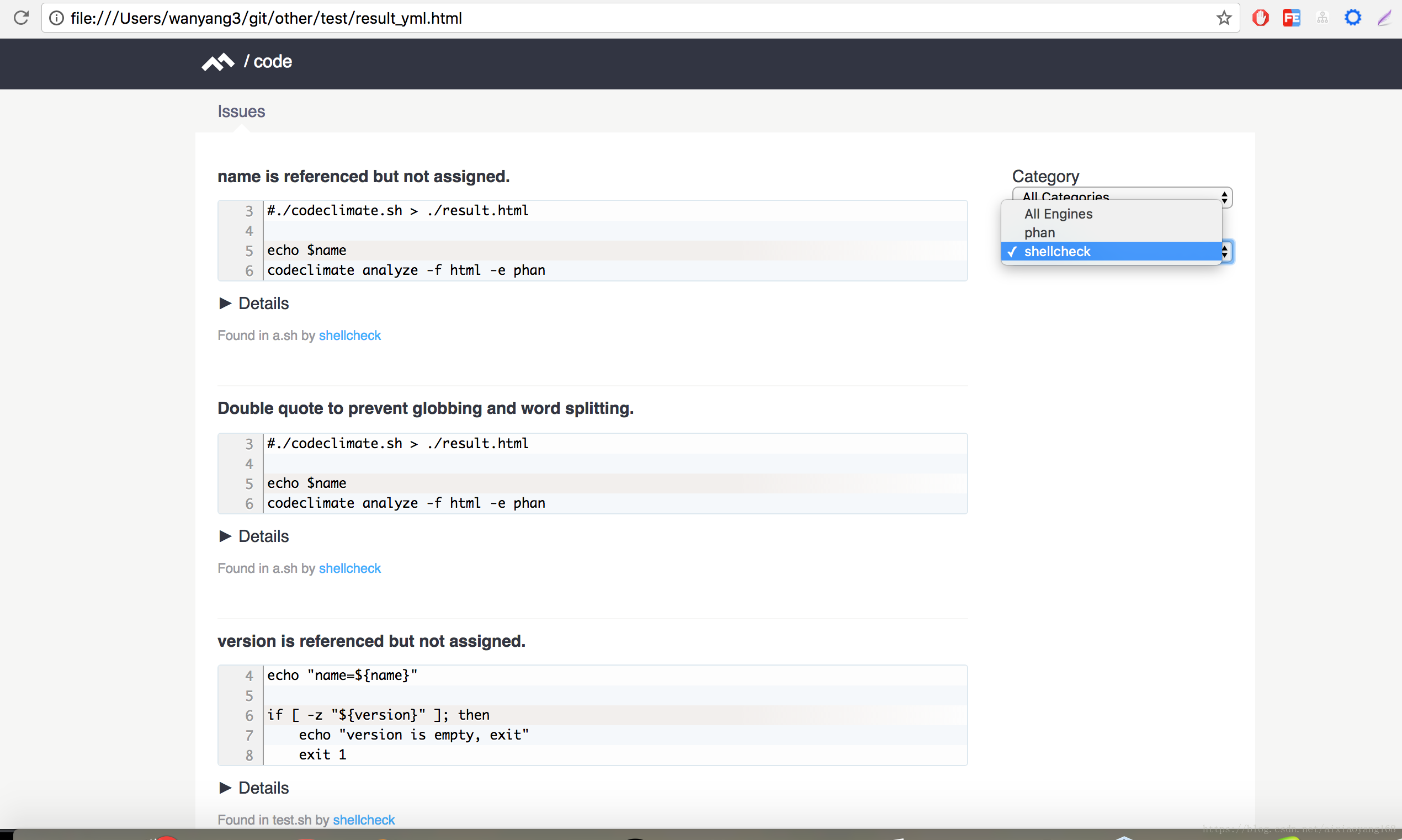
Task: Open shellcheck link under name issue
Action: click(x=350, y=336)
